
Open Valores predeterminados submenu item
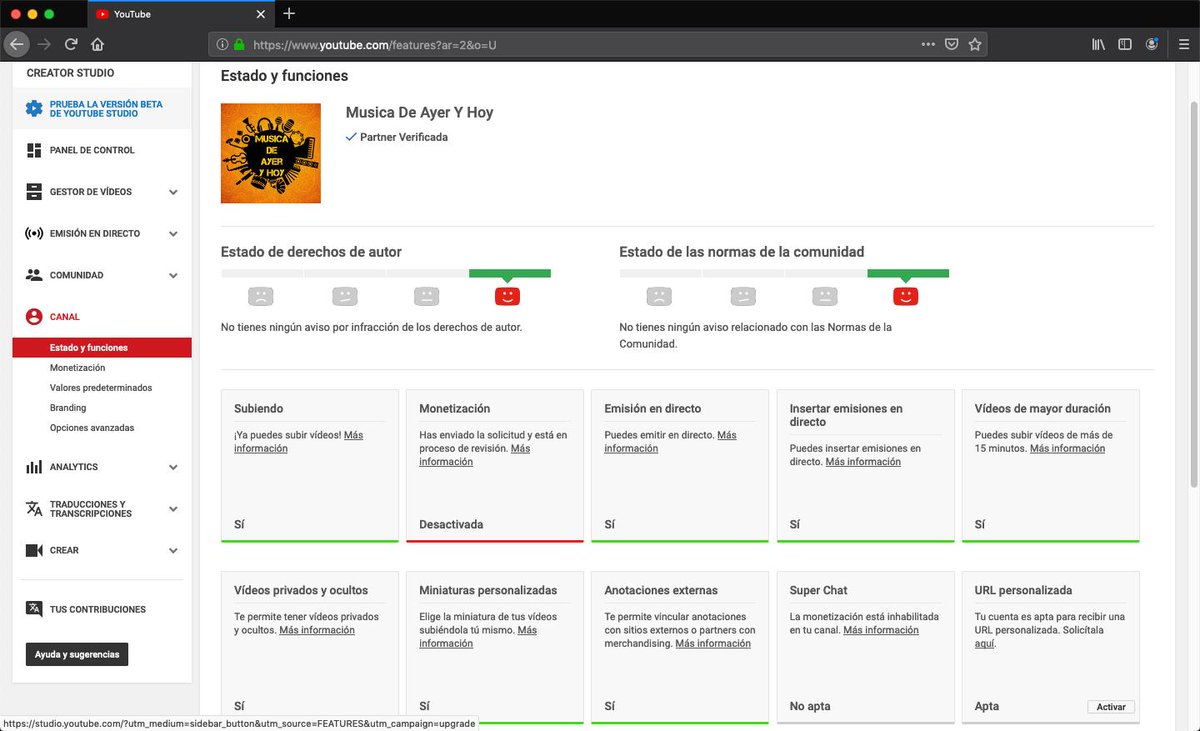[x=101, y=388]
